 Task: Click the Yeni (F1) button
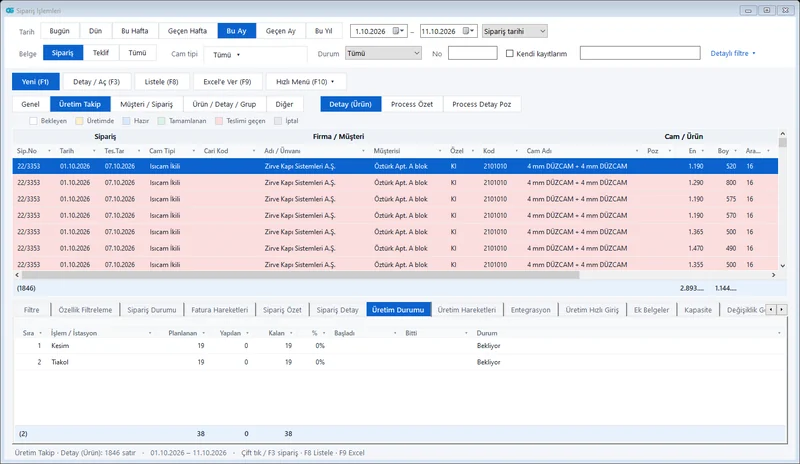[36, 82]
